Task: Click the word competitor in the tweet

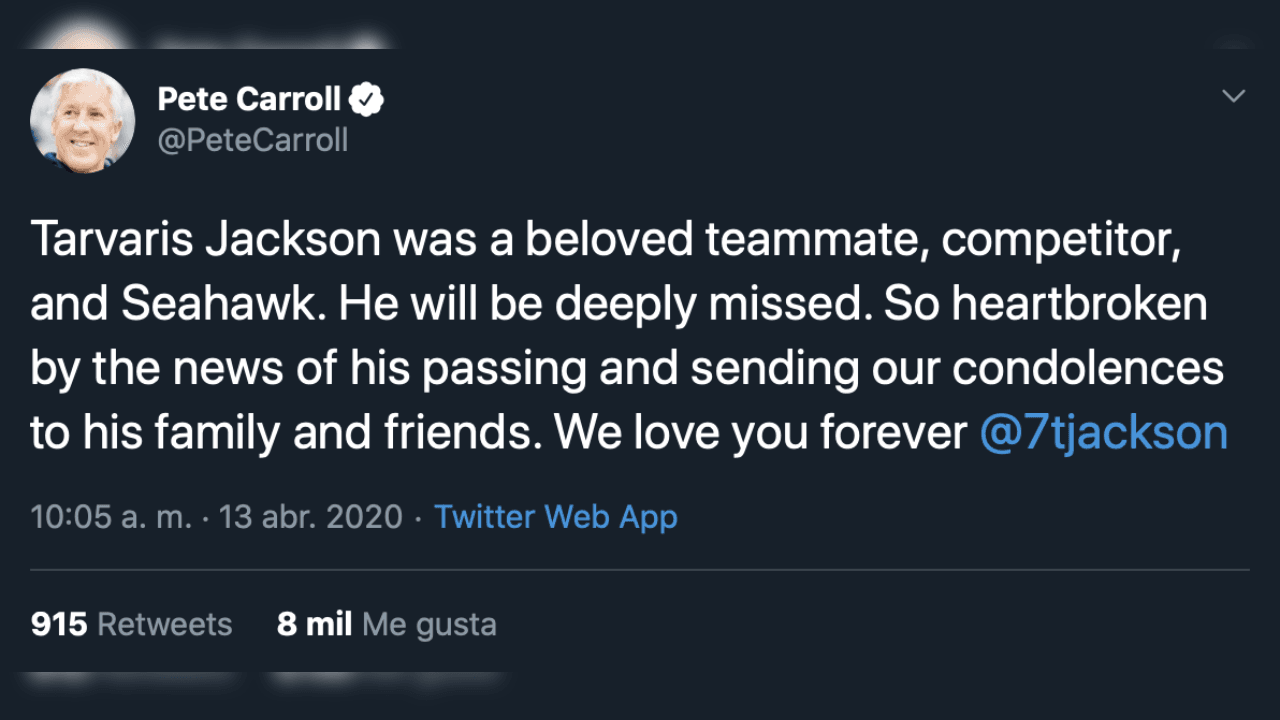Action: 1062,240
